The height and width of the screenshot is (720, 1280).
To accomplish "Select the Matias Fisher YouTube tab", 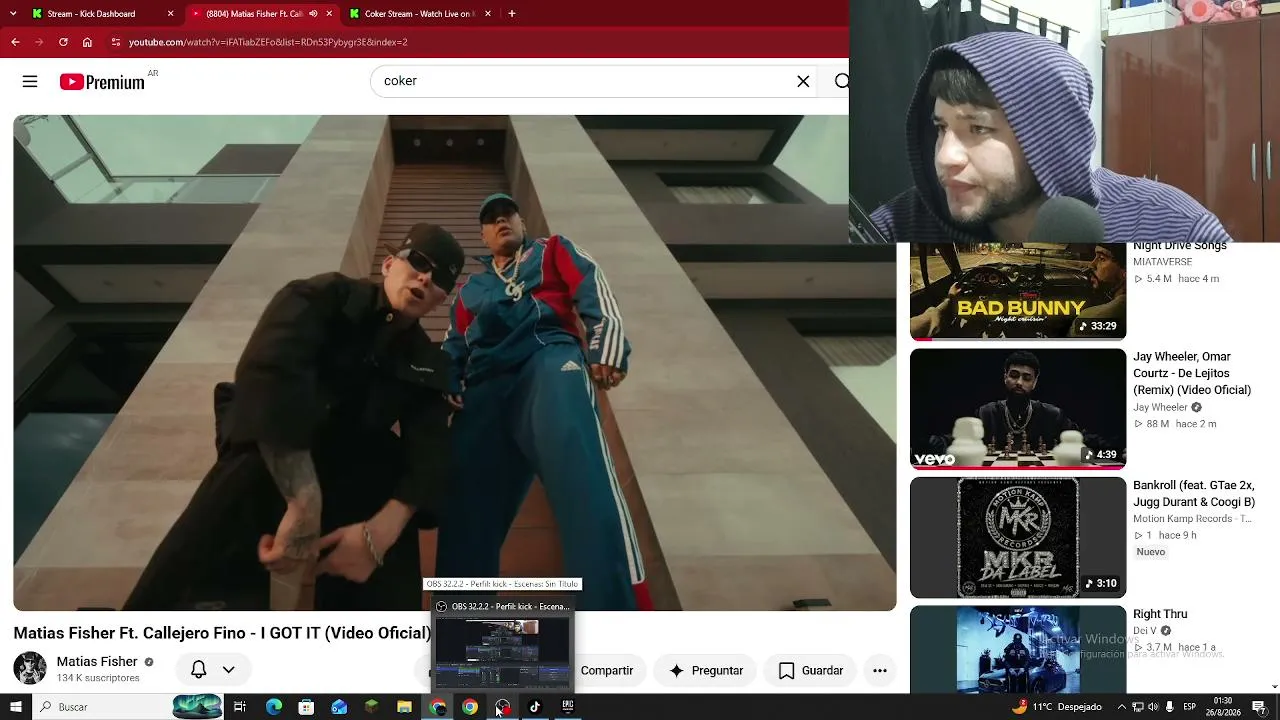I will coord(254,14).
